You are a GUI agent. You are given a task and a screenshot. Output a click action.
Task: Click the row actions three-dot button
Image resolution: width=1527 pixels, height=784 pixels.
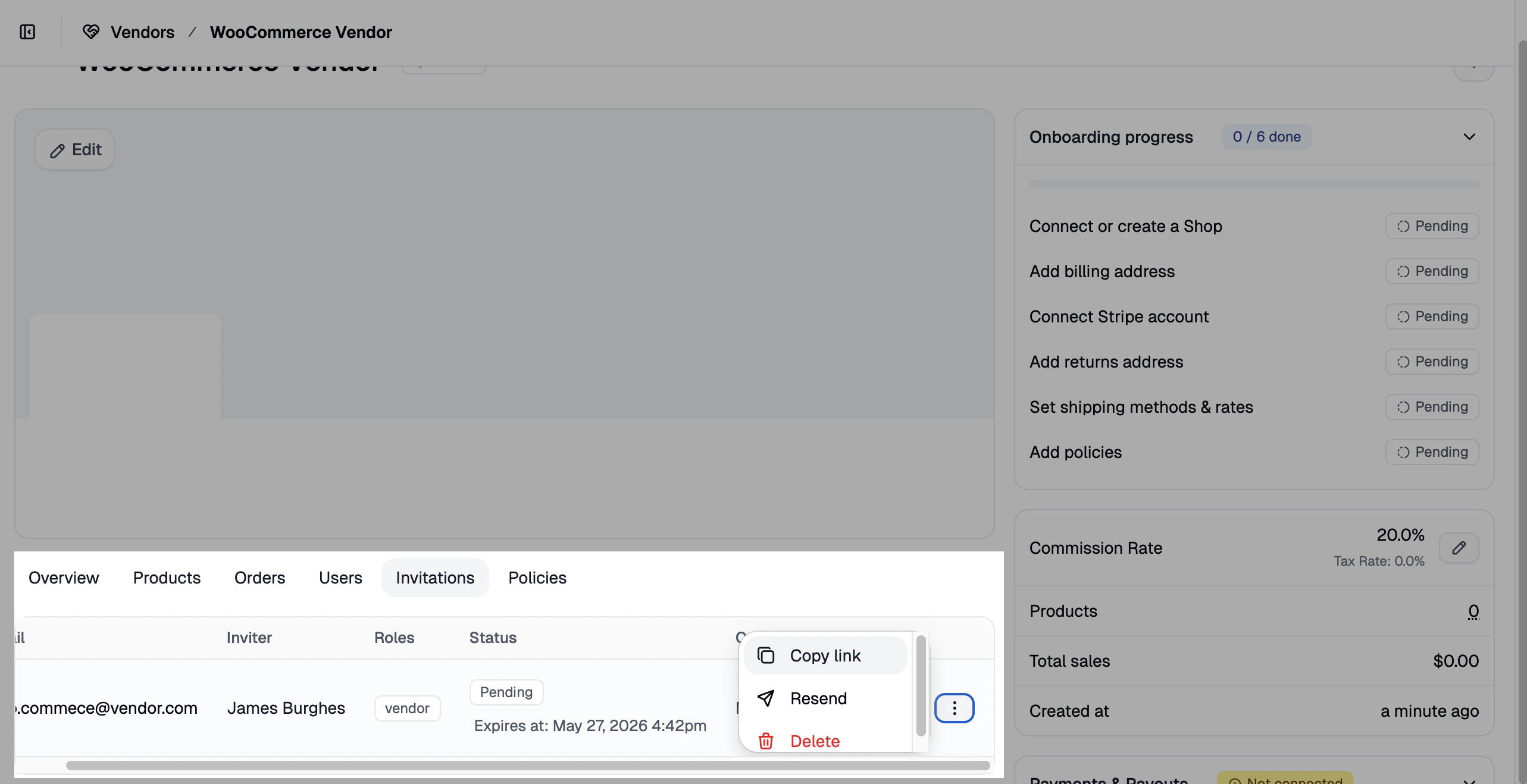click(x=954, y=708)
